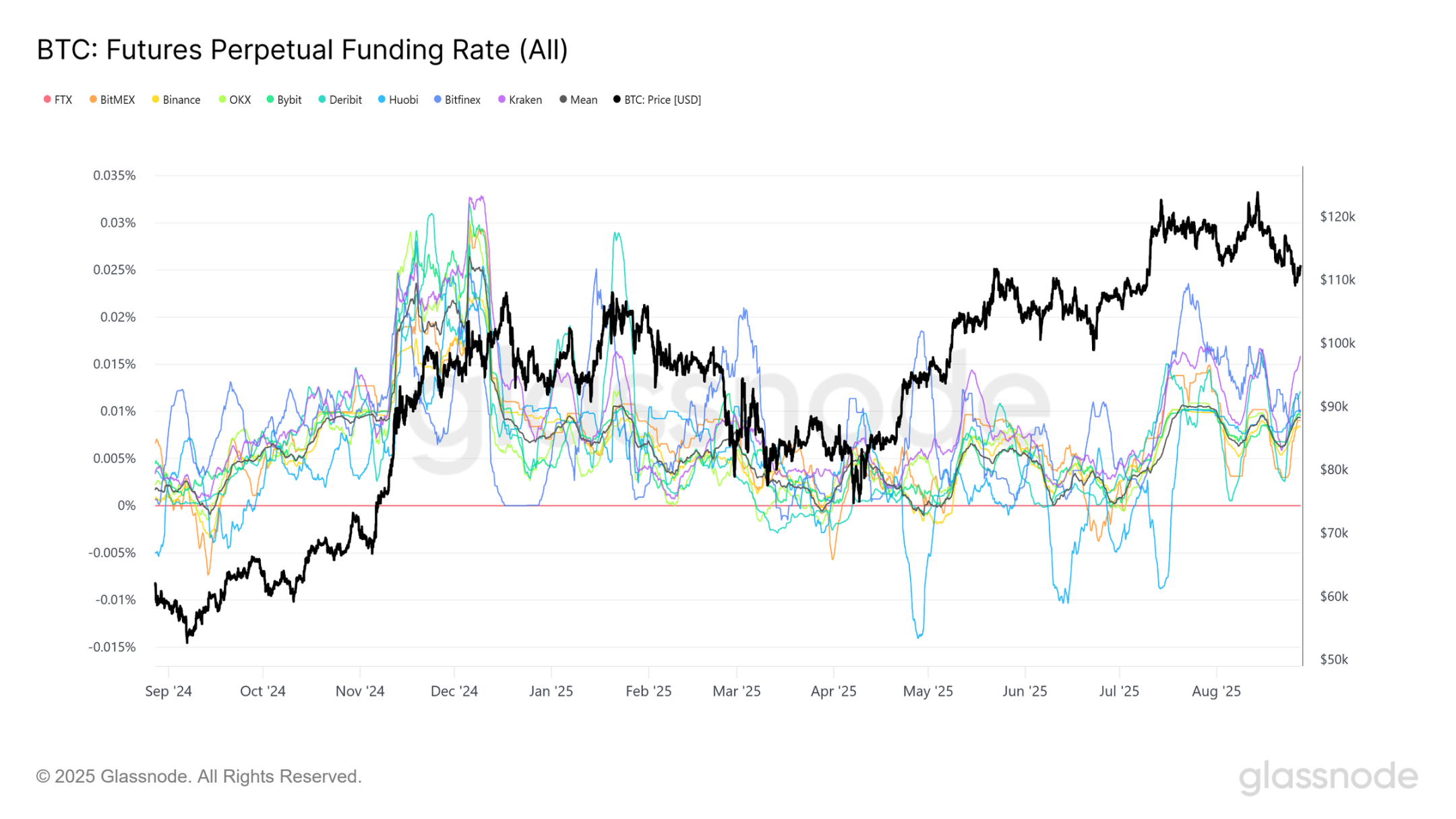
Task: Toggle the FTX legend entry
Action: click(58, 100)
